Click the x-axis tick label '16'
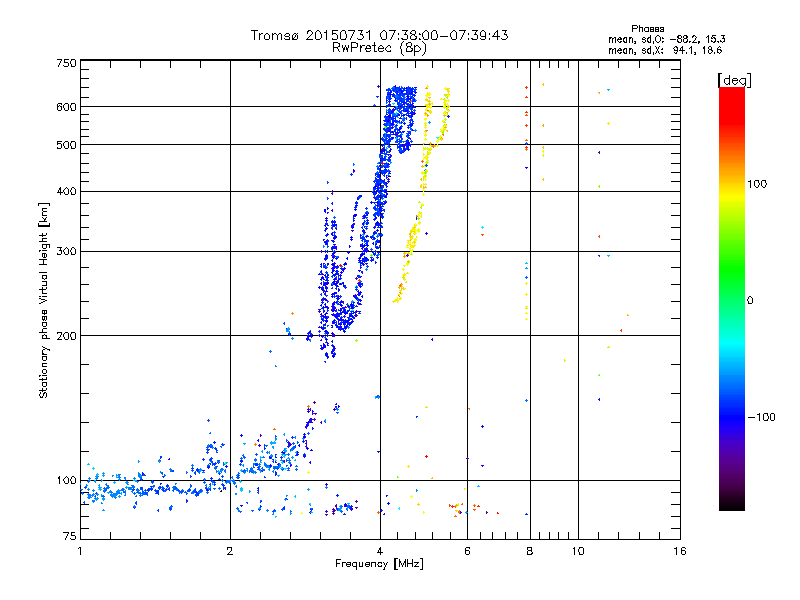Viewport: 800px width, 600px height. [x=680, y=551]
